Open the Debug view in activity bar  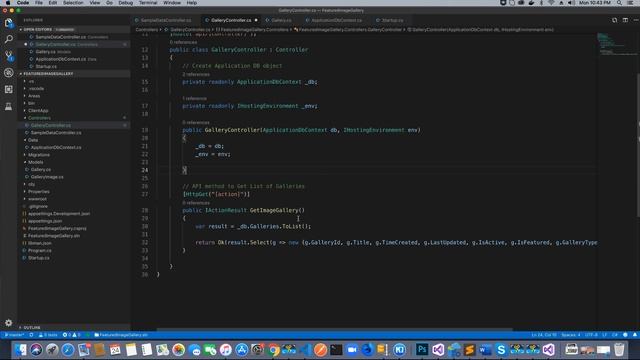coord(9,73)
